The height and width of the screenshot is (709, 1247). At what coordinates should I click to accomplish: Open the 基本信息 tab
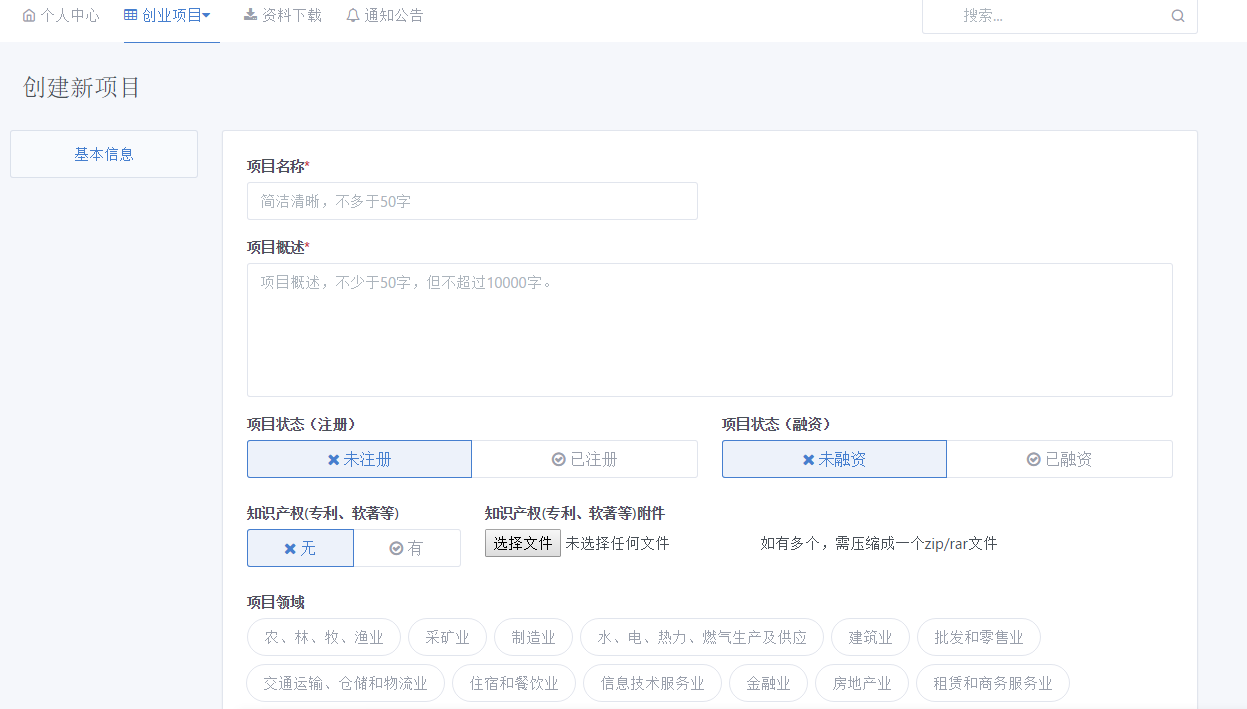point(104,154)
